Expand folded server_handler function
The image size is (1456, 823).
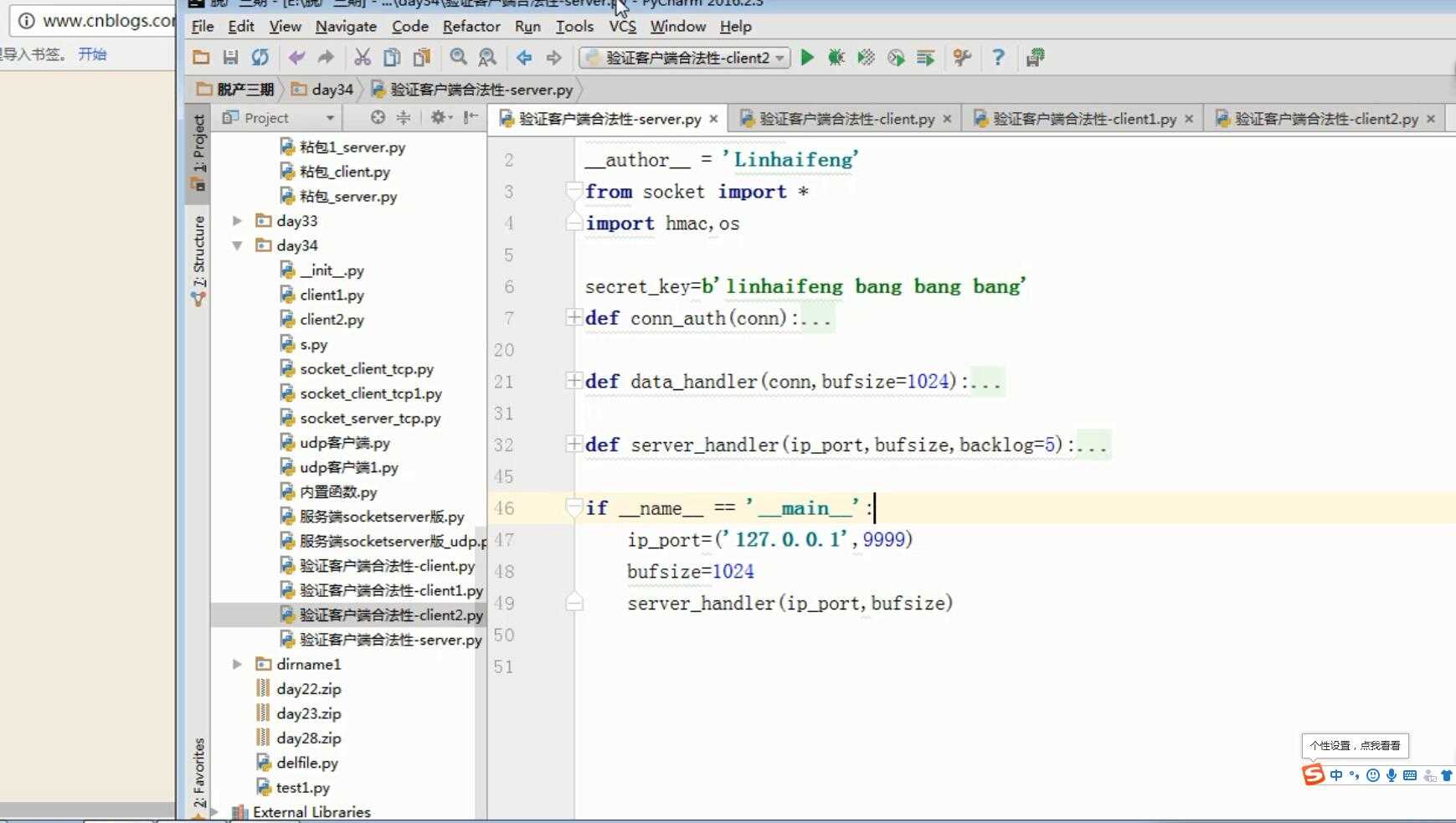[574, 445]
